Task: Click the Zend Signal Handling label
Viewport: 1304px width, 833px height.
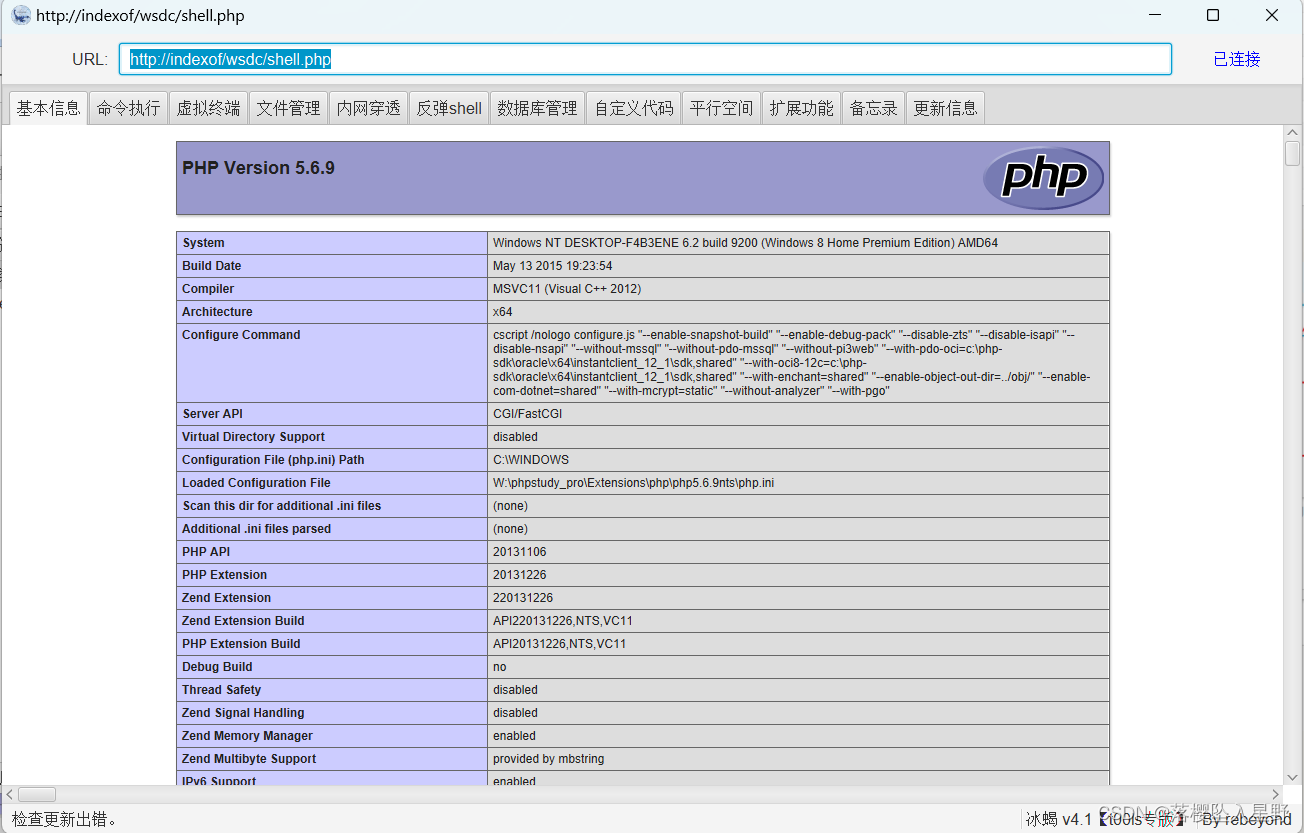Action: click(243, 713)
